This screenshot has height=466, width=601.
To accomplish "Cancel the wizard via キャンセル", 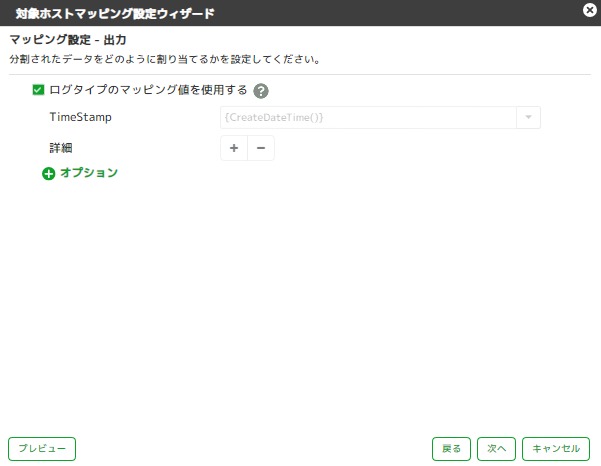I will point(556,449).
